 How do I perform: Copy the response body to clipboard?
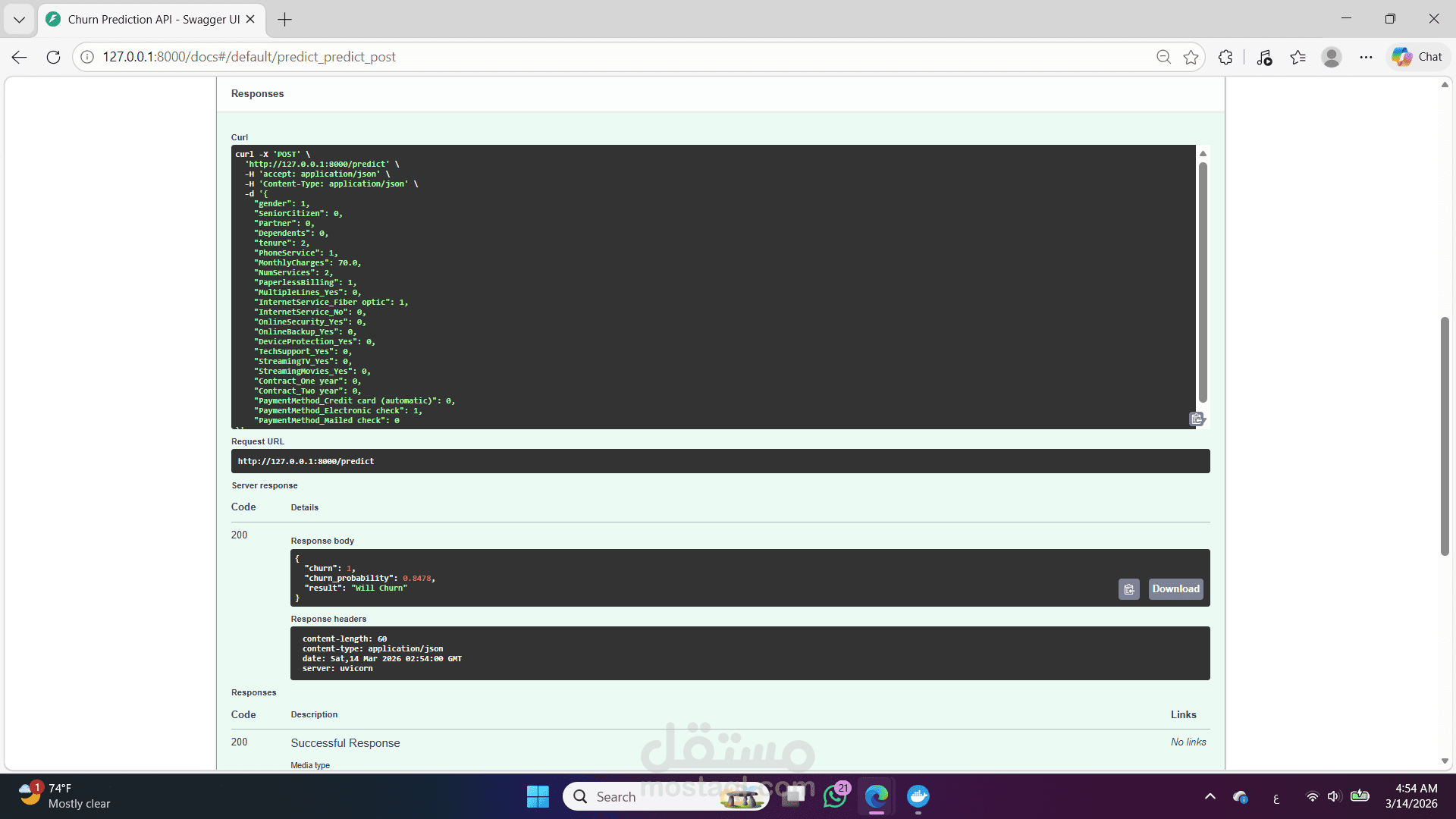click(x=1128, y=589)
